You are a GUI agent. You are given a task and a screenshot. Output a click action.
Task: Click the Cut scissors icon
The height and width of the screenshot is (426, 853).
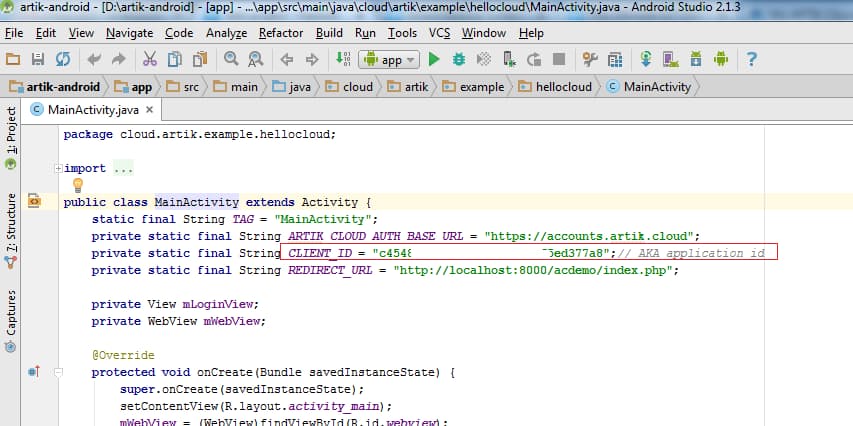pos(150,59)
